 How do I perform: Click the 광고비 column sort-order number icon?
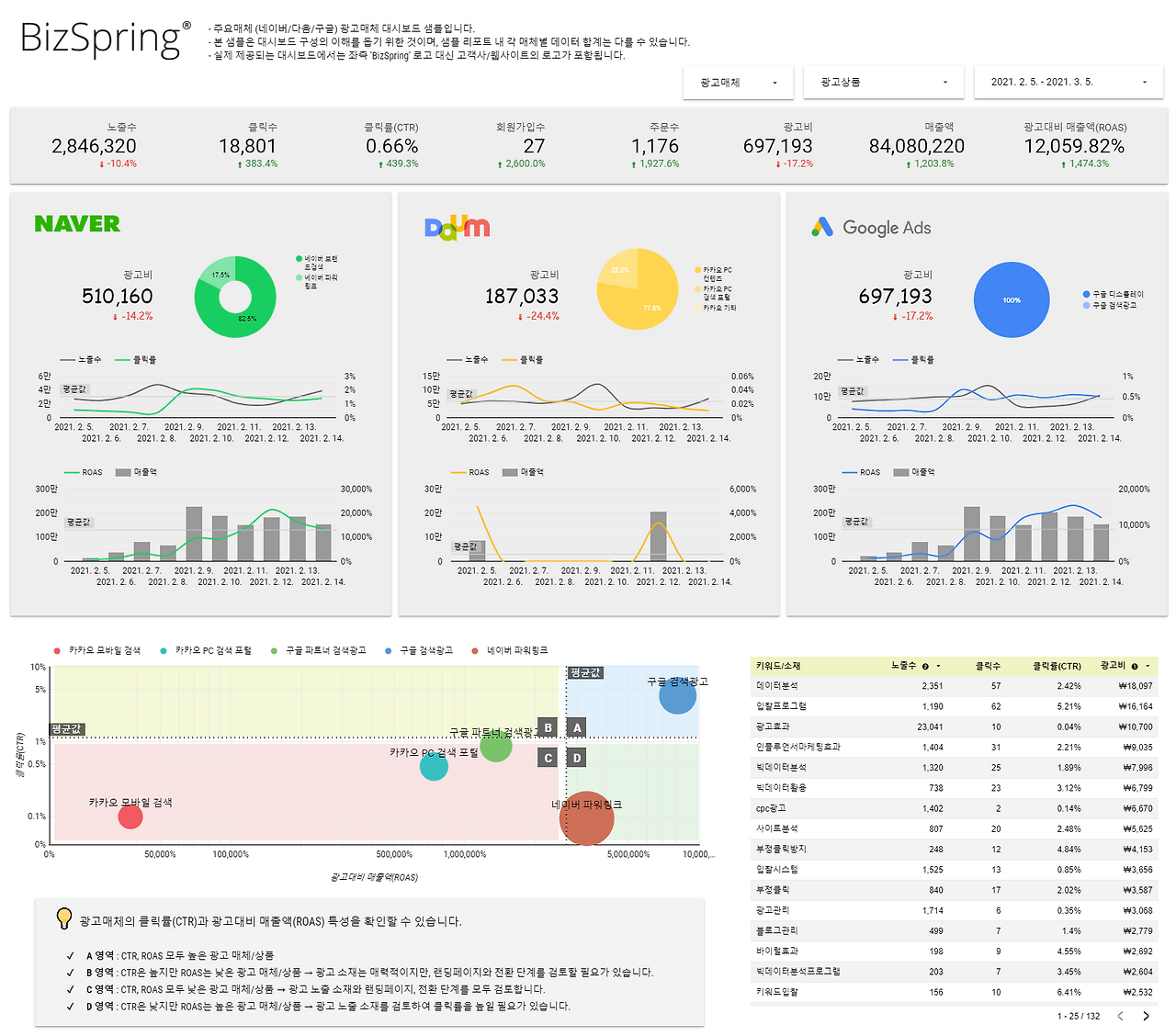[x=1135, y=666]
